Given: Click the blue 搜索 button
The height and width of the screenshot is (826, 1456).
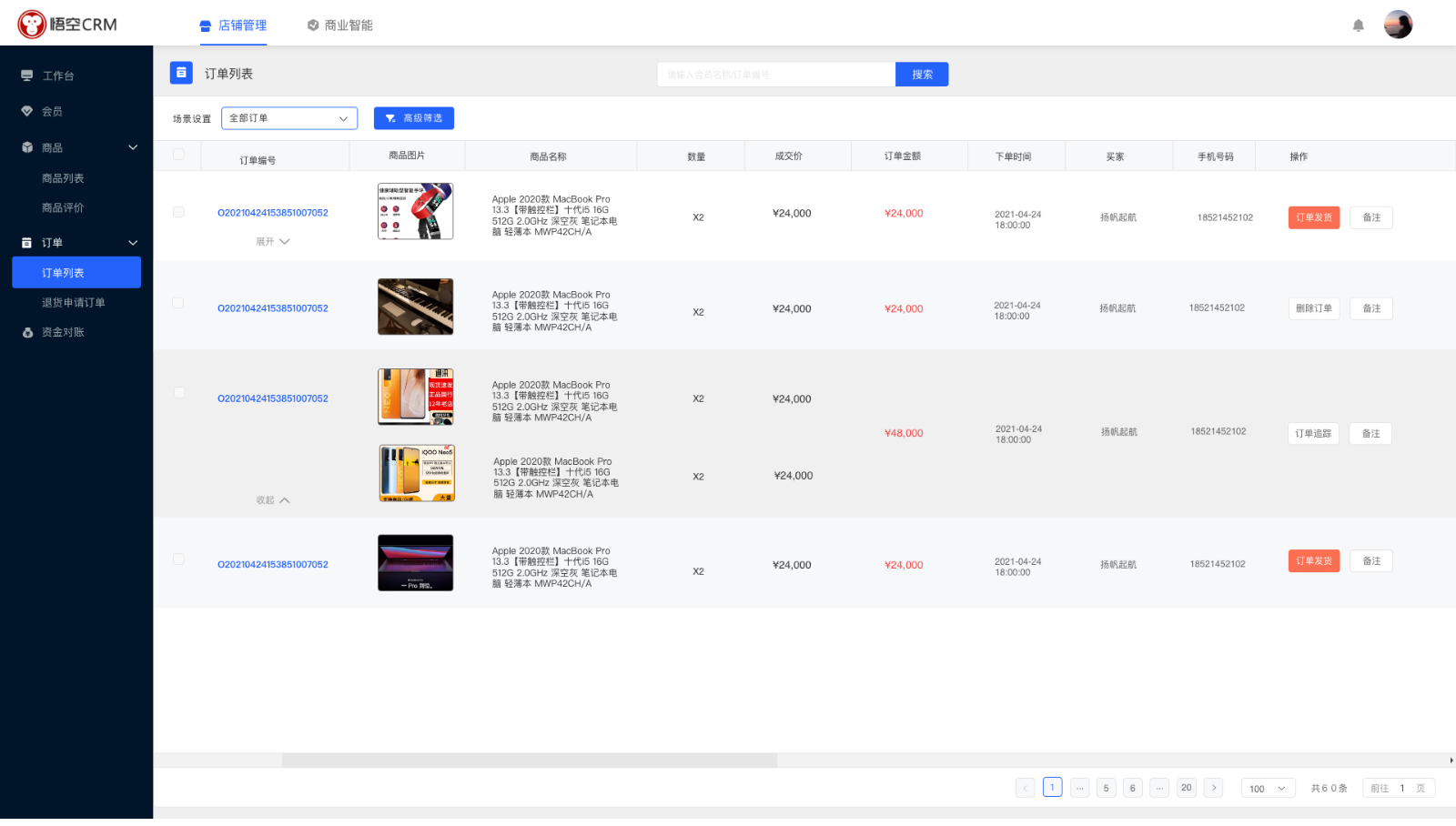Looking at the screenshot, I should coord(922,75).
